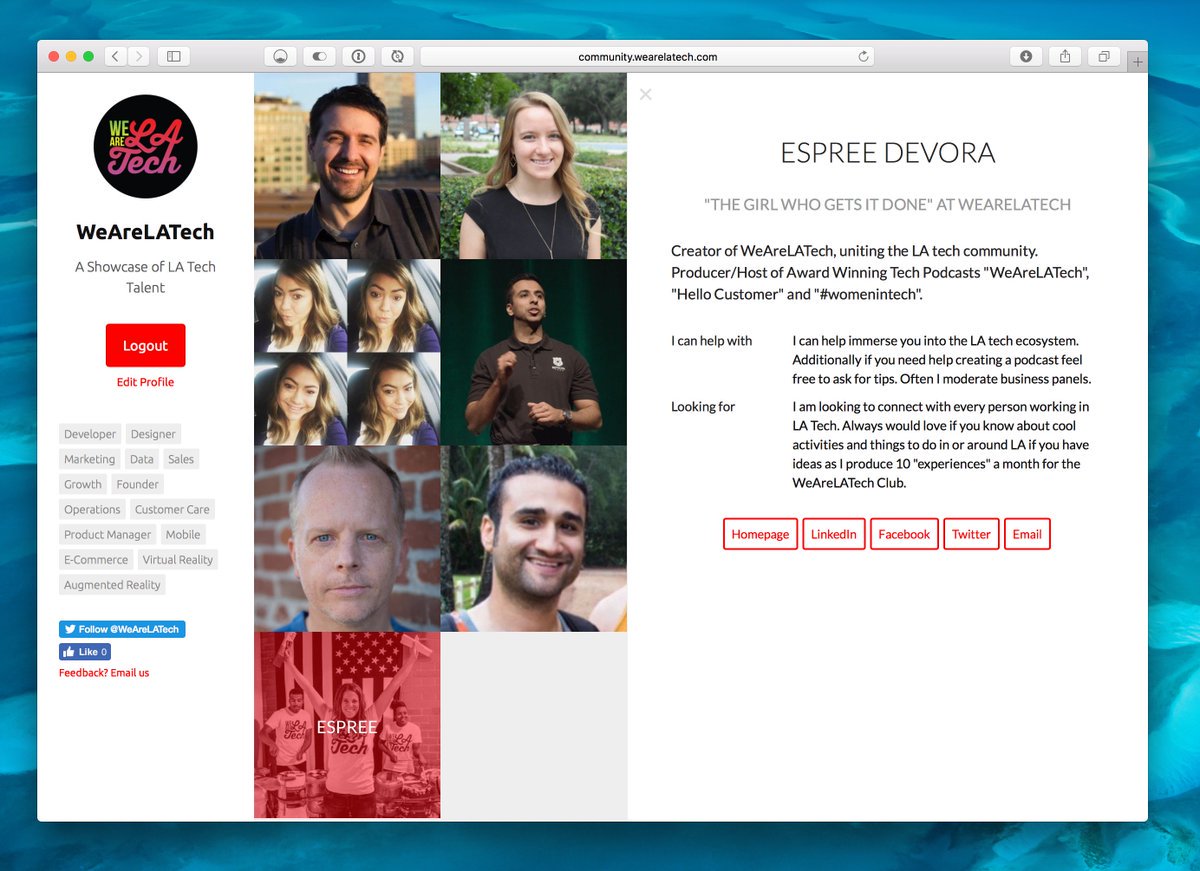Open Espree's Facebook link
This screenshot has width=1200, height=871.
904,534
